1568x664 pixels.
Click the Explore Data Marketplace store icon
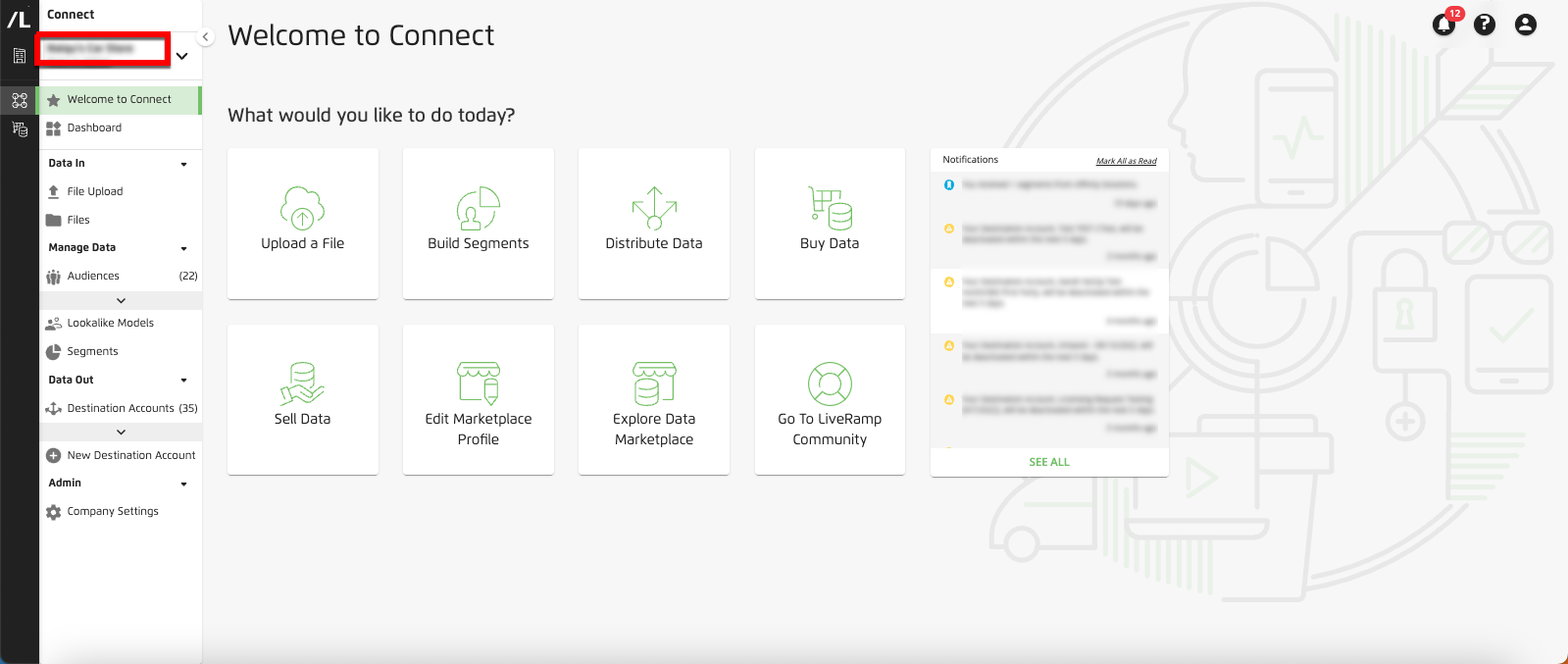654,383
